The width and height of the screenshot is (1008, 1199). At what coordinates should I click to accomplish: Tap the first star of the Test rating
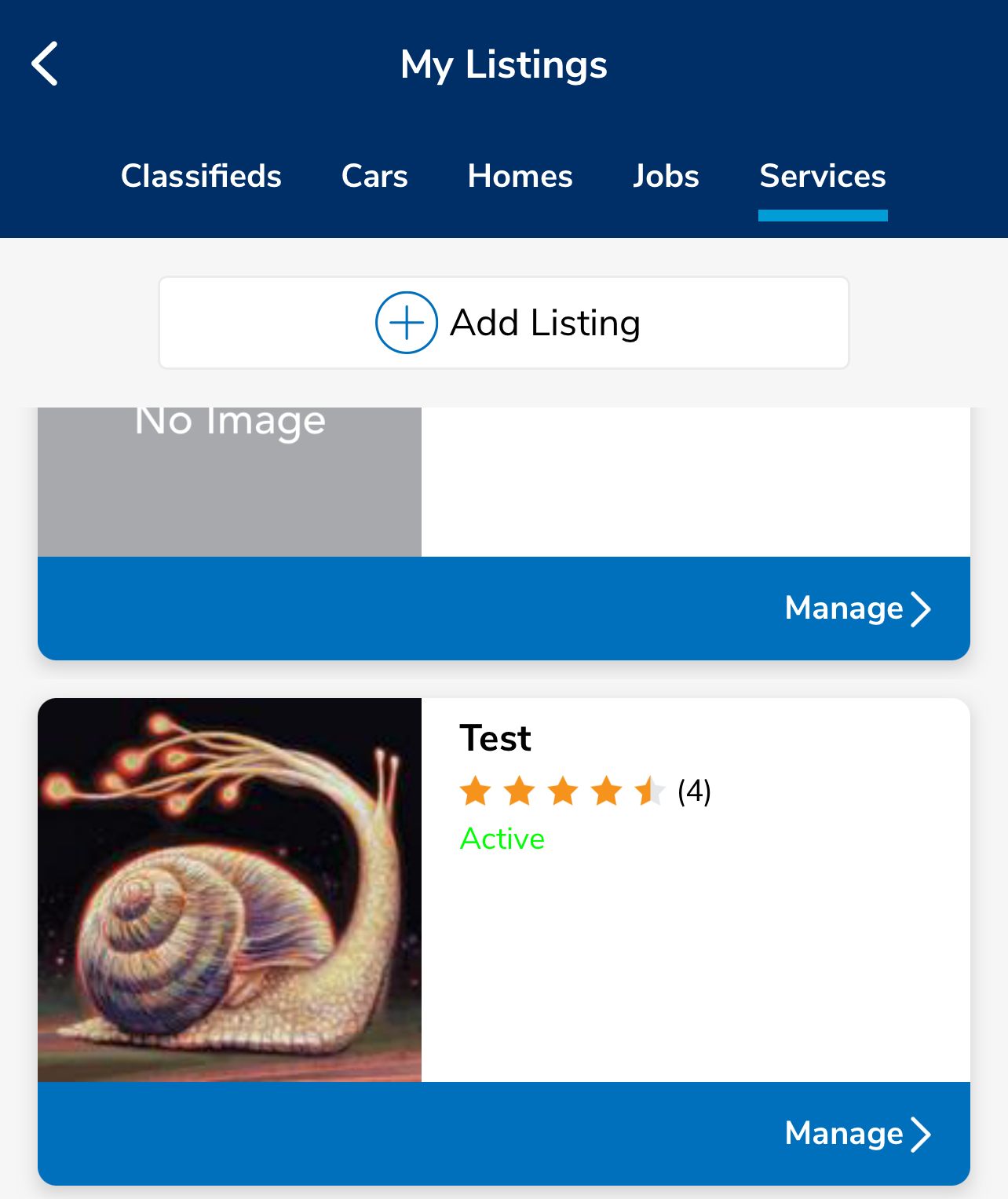point(475,792)
